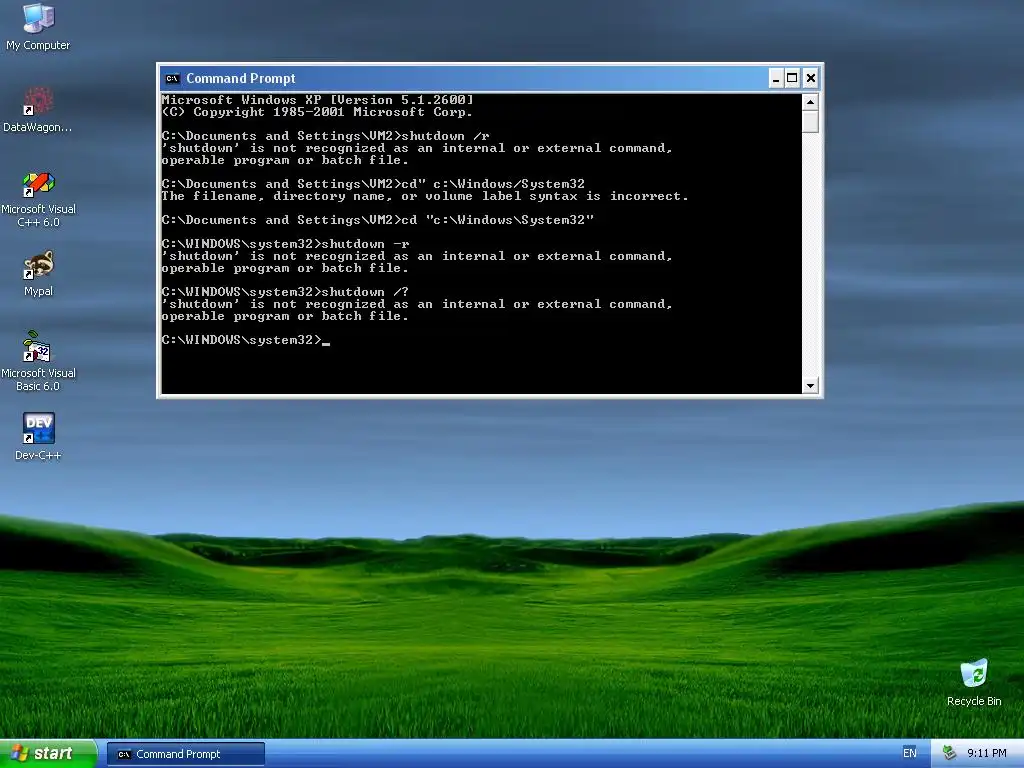The image size is (1024, 768).
Task: Click the Command Prompt taskbar button
Action: point(185,754)
